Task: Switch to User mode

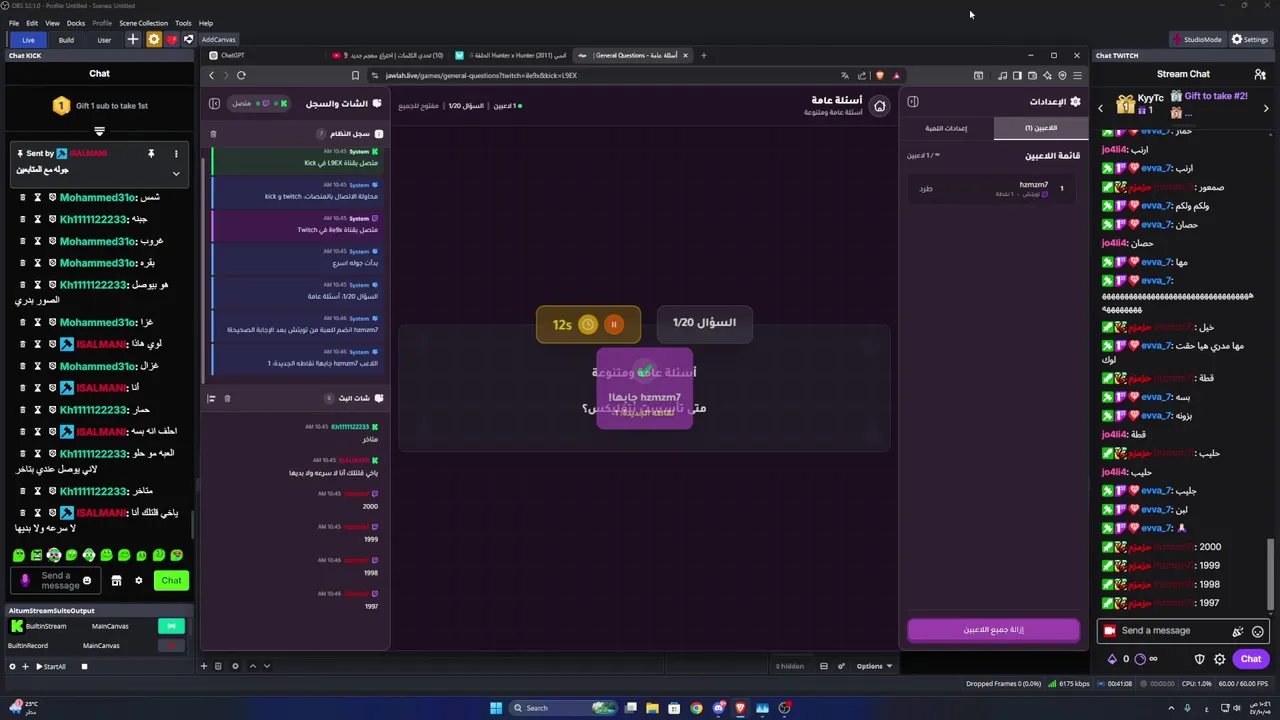Action: click(104, 40)
